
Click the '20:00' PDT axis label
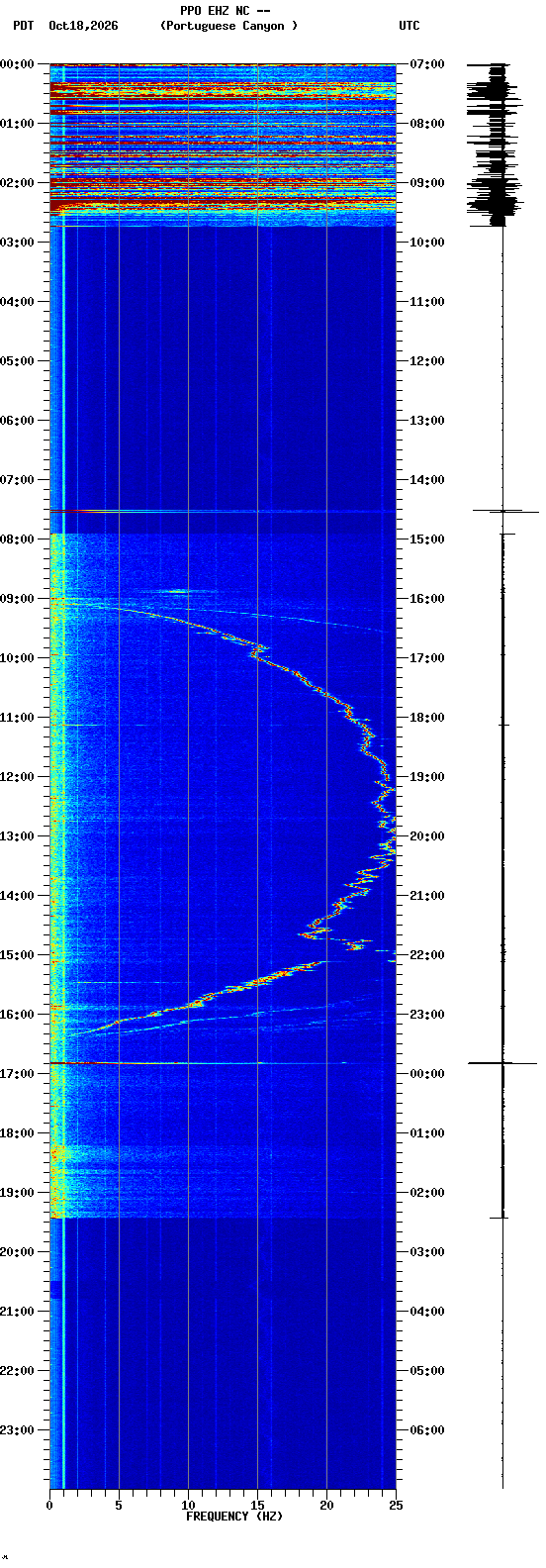18,1252
